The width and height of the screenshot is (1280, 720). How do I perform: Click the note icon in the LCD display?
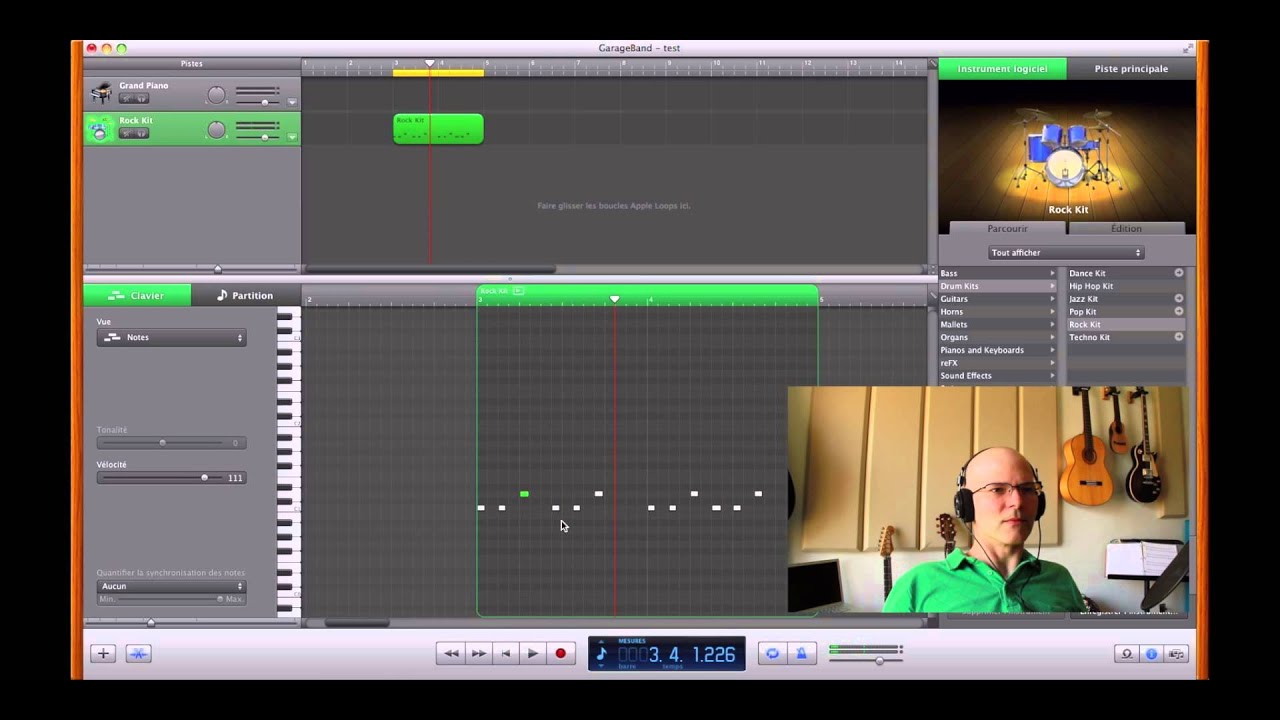point(601,654)
